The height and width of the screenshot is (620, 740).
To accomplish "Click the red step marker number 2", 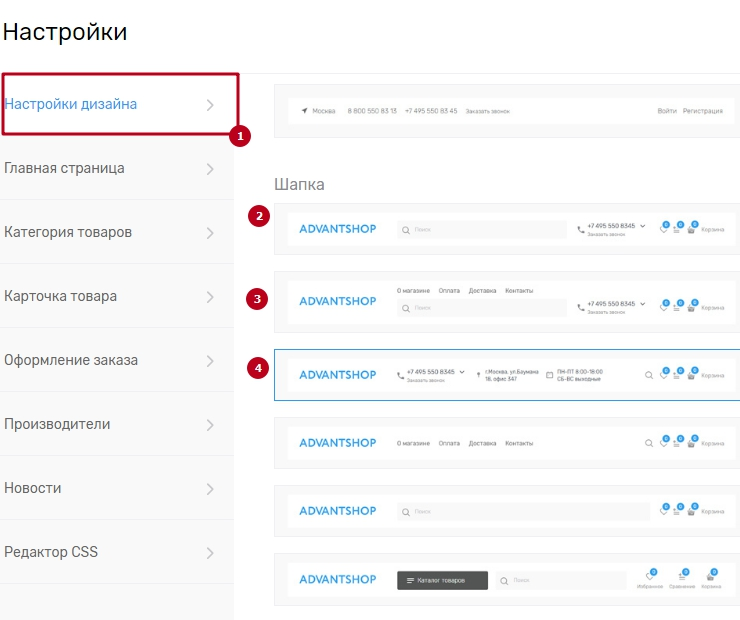I will point(260,215).
